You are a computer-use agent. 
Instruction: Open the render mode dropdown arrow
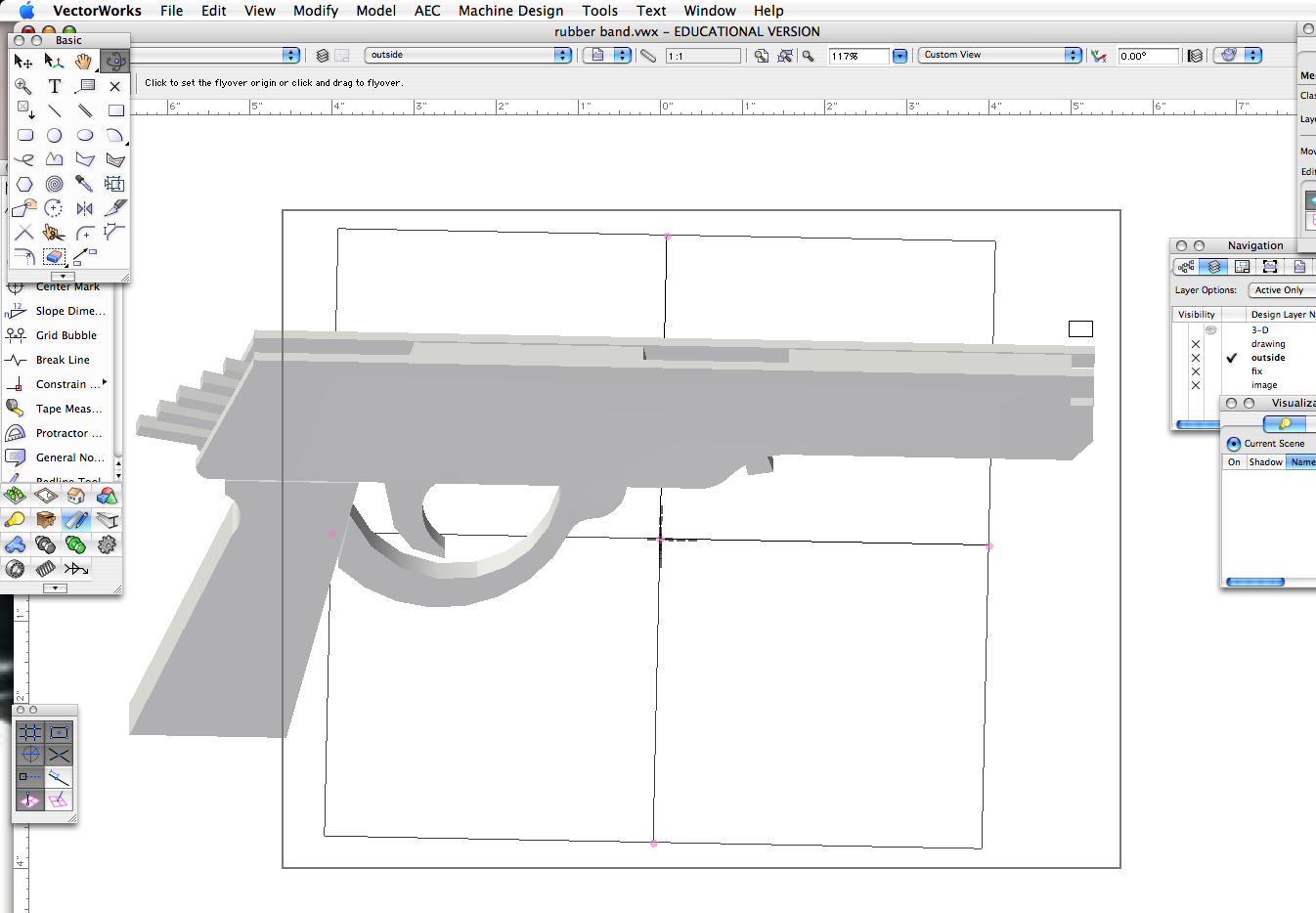coord(1253,56)
